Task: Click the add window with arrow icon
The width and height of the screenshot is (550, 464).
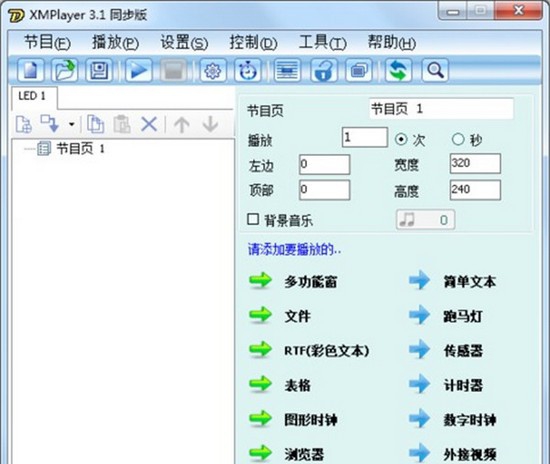Action: [49, 123]
